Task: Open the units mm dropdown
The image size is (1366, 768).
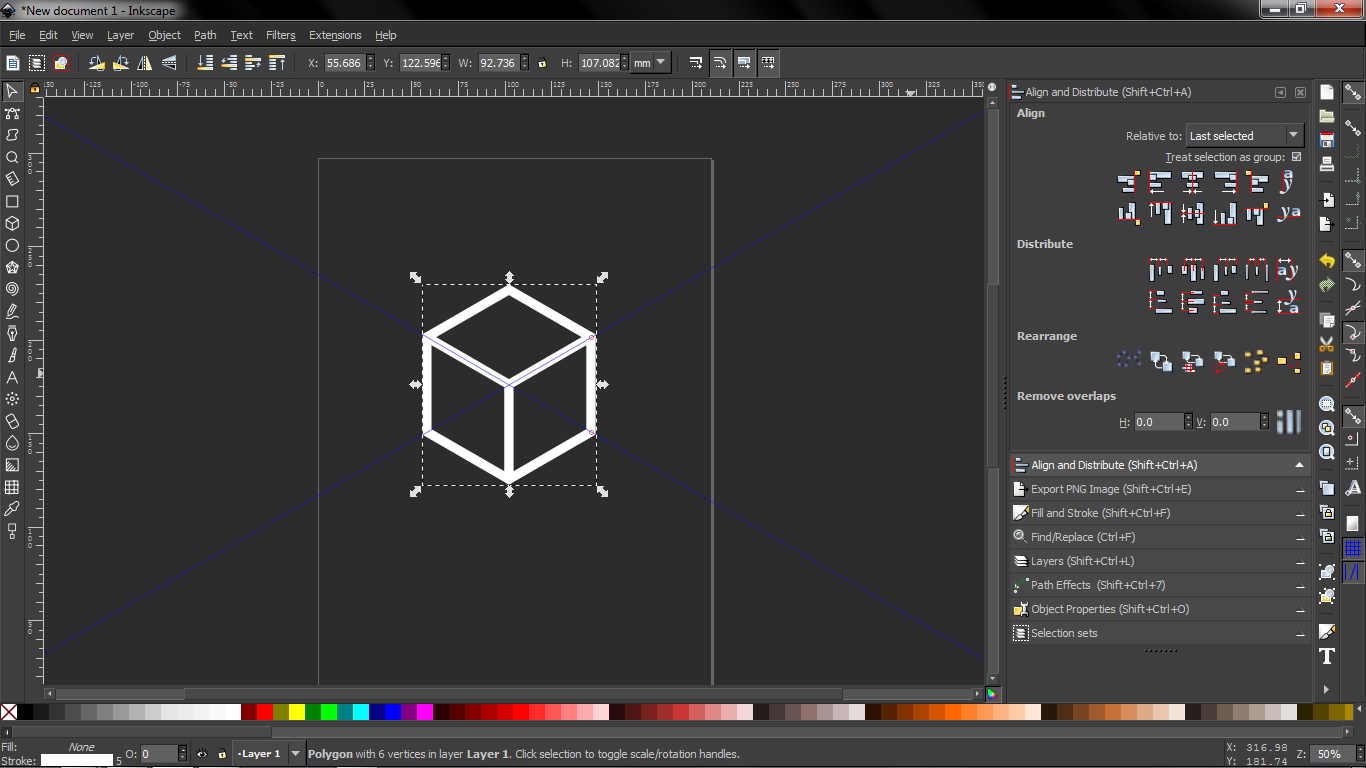Action: click(x=651, y=62)
